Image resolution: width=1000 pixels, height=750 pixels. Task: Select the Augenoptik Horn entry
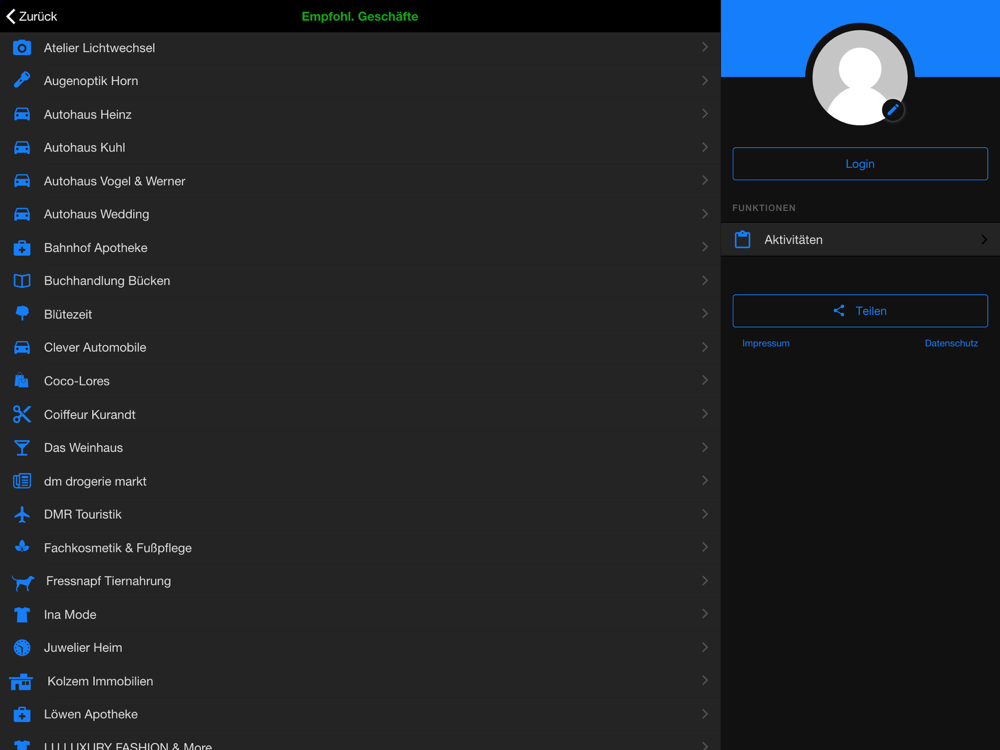pos(360,81)
